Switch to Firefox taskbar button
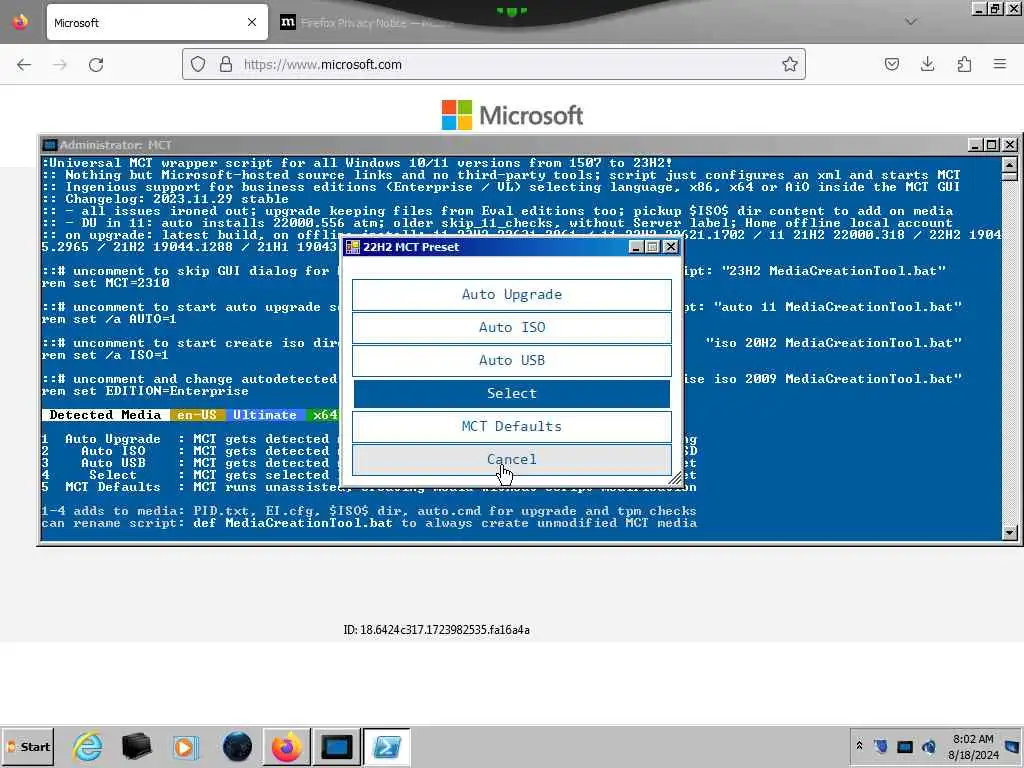1024x768 pixels. tap(287, 747)
